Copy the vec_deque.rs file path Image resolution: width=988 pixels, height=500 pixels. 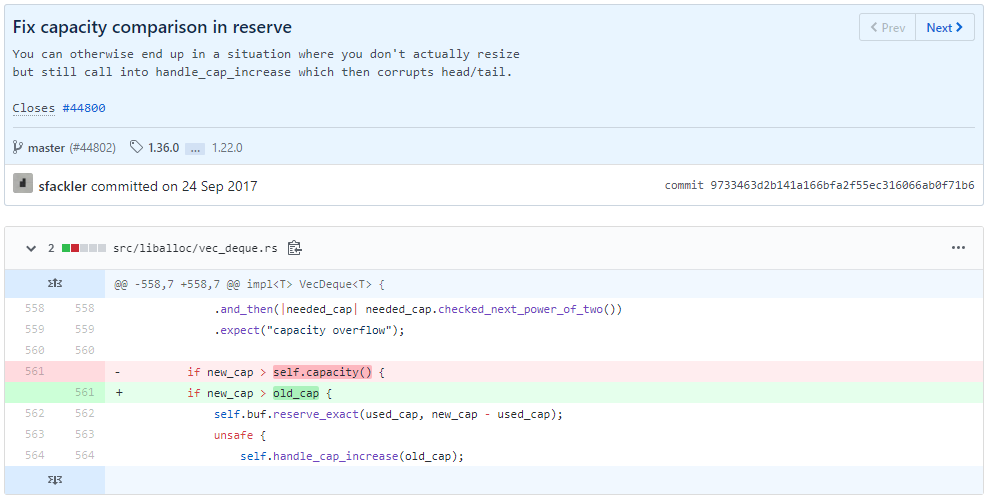(295, 248)
